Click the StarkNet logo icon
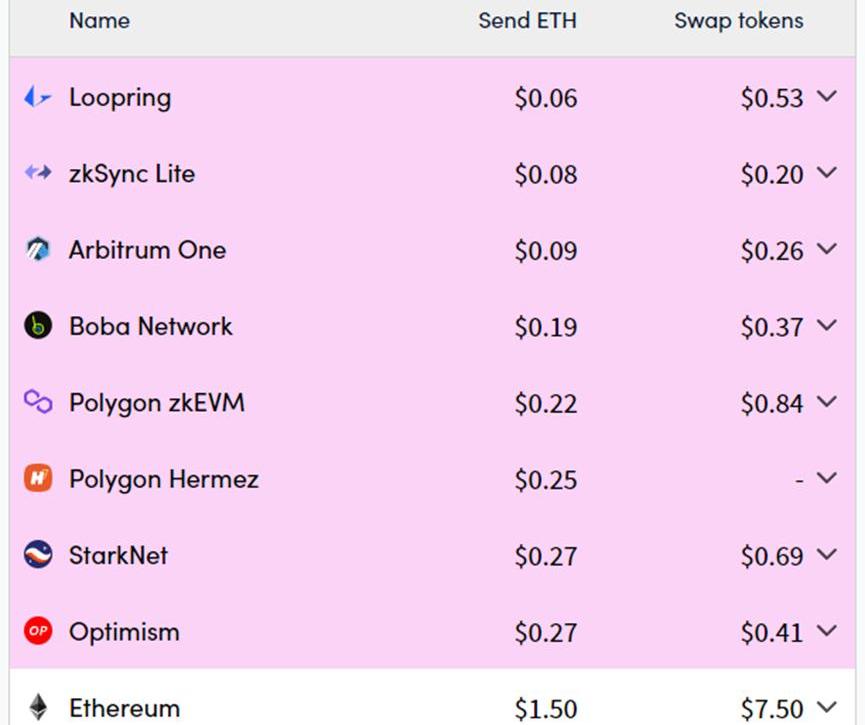The width and height of the screenshot is (865, 725). (37, 555)
